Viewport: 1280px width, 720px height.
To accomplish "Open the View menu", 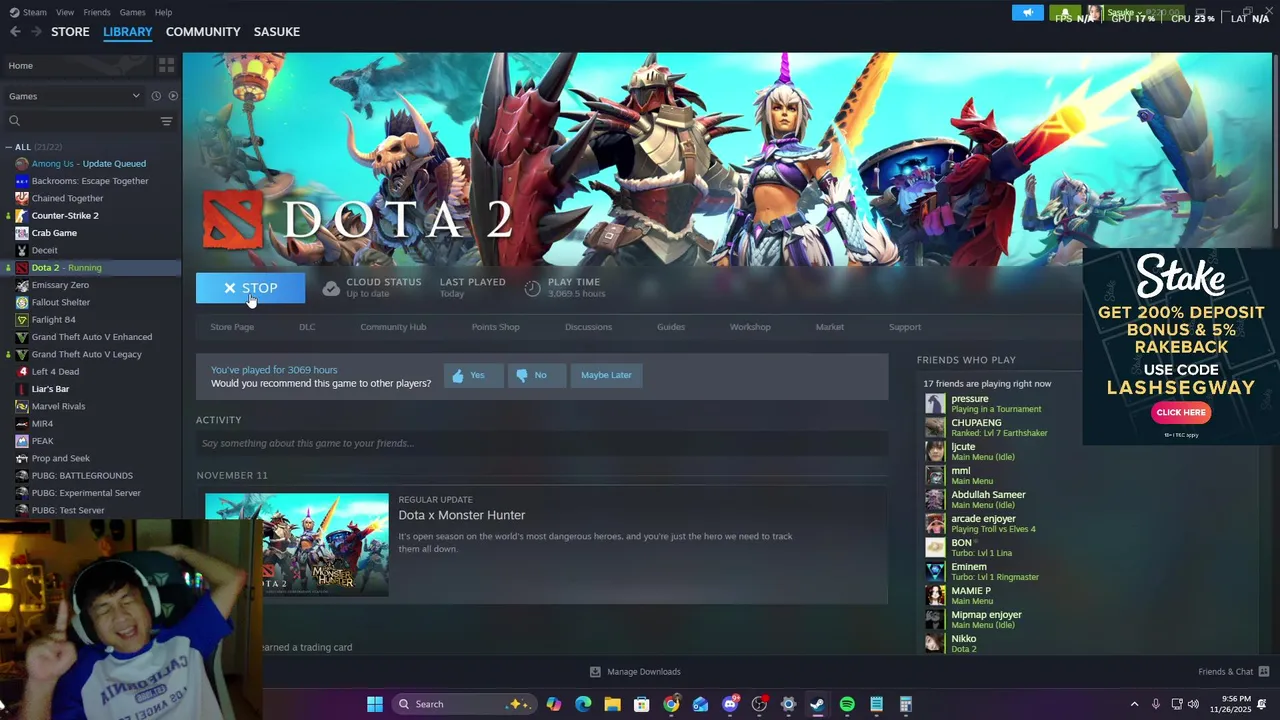I will click(x=65, y=12).
